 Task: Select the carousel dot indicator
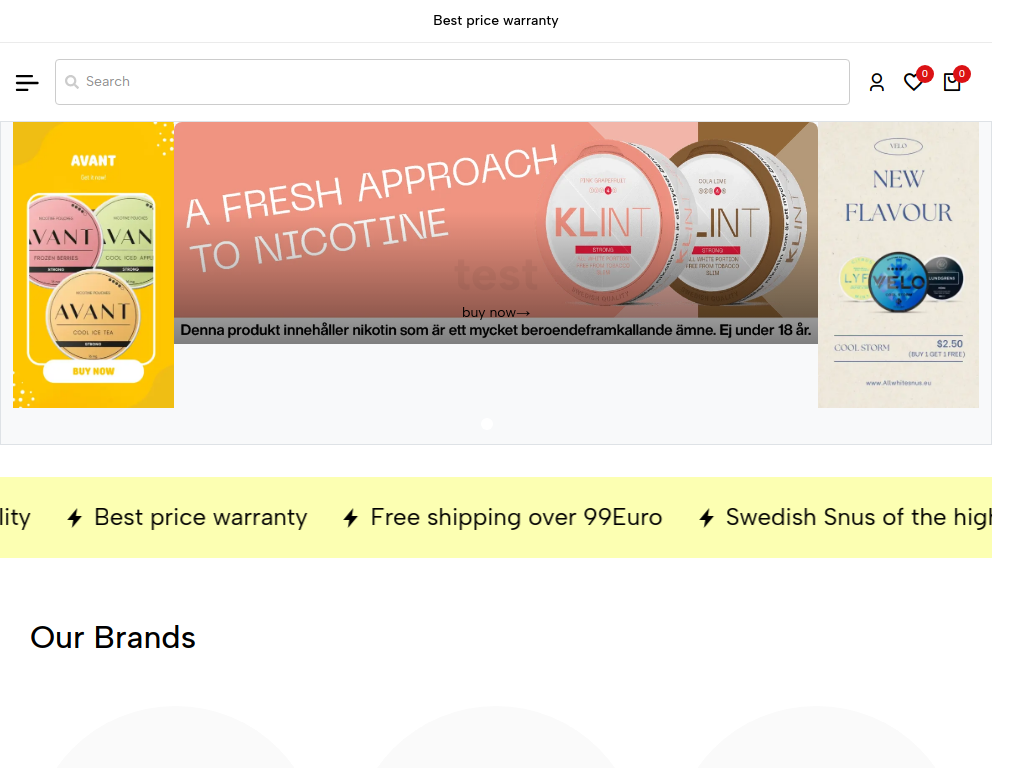pos(487,423)
